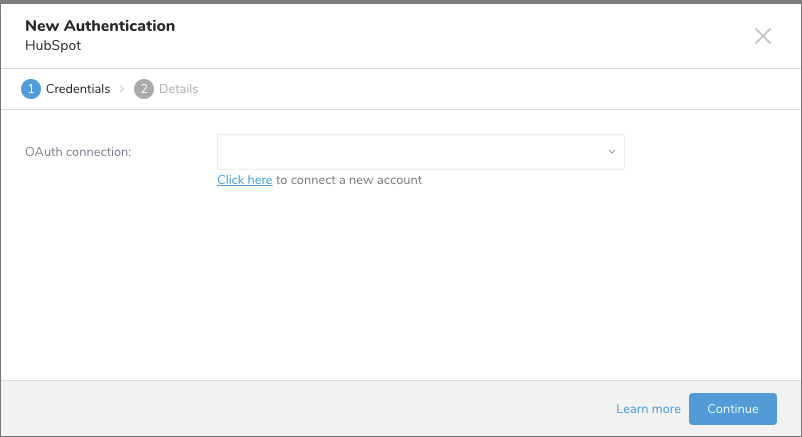Click the gray step 2 circle

pyautogui.click(x=144, y=89)
